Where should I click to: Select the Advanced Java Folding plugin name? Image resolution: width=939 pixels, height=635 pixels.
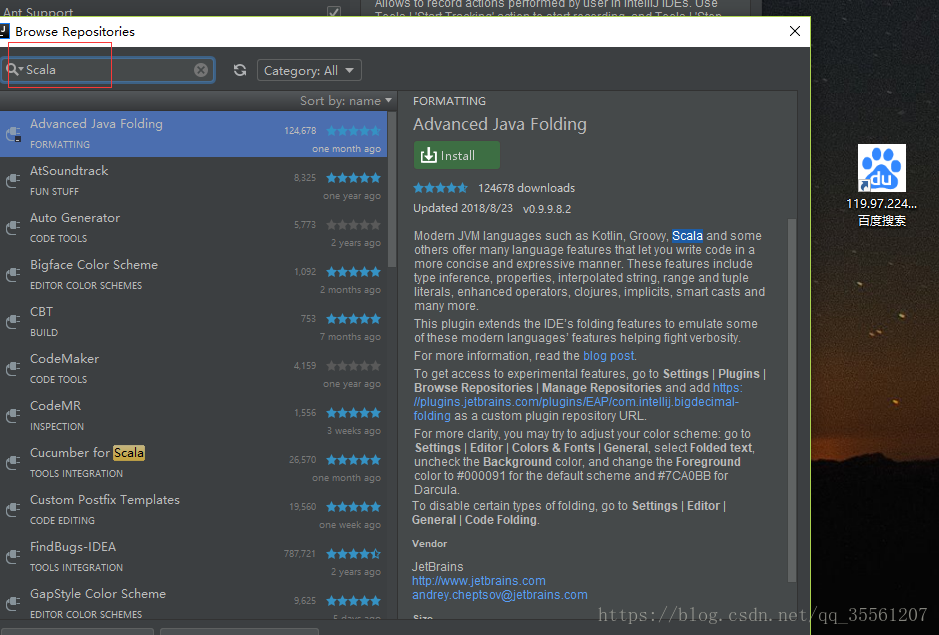pyautogui.click(x=96, y=123)
